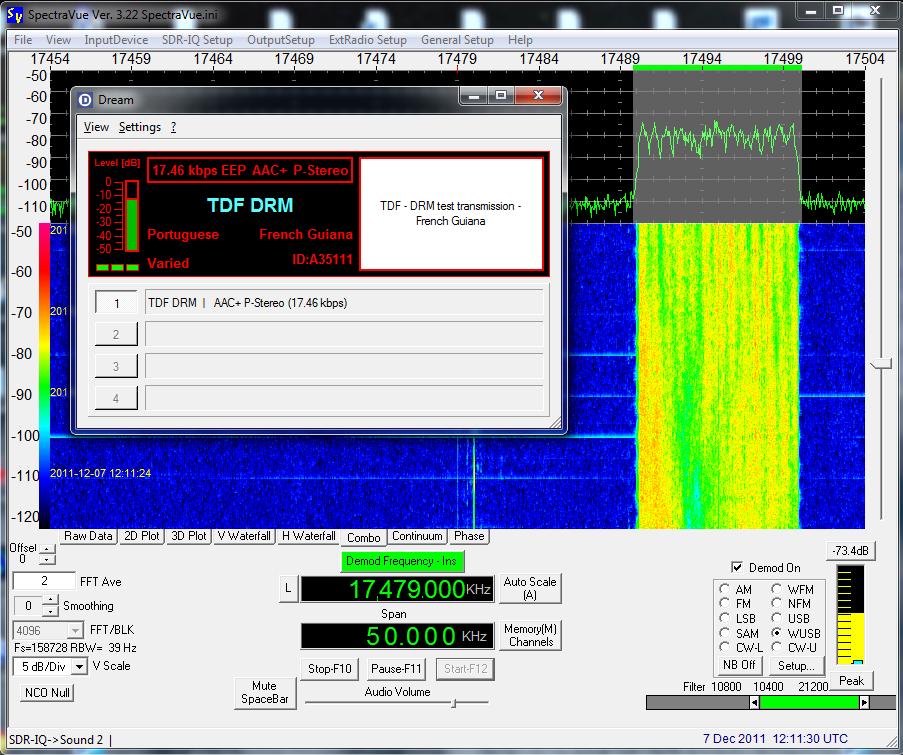Adjust the Audio Volume slider
This screenshot has width=903, height=755.
pos(453,703)
